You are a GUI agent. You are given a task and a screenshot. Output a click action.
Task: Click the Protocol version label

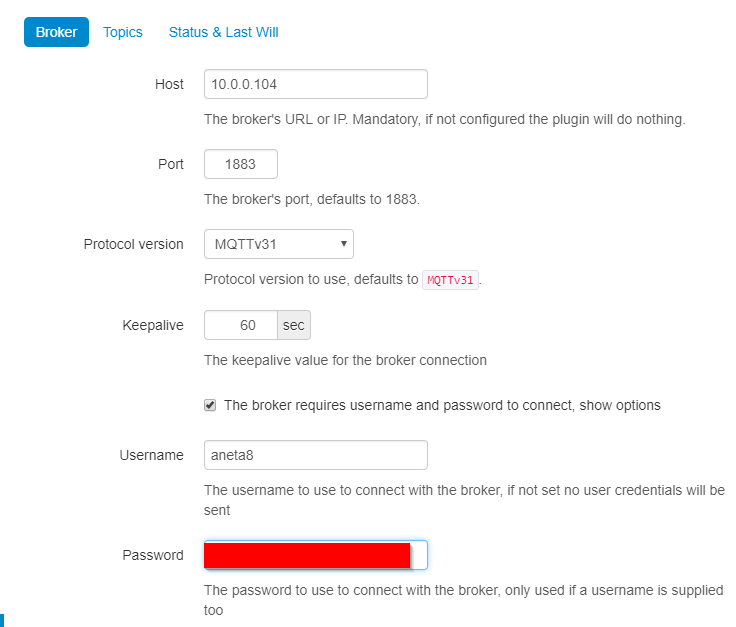click(133, 244)
